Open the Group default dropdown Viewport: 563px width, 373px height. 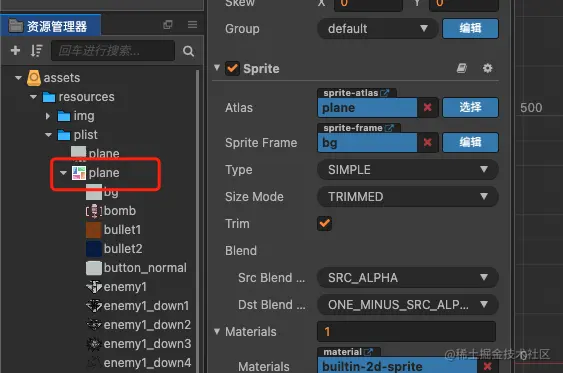(377, 28)
